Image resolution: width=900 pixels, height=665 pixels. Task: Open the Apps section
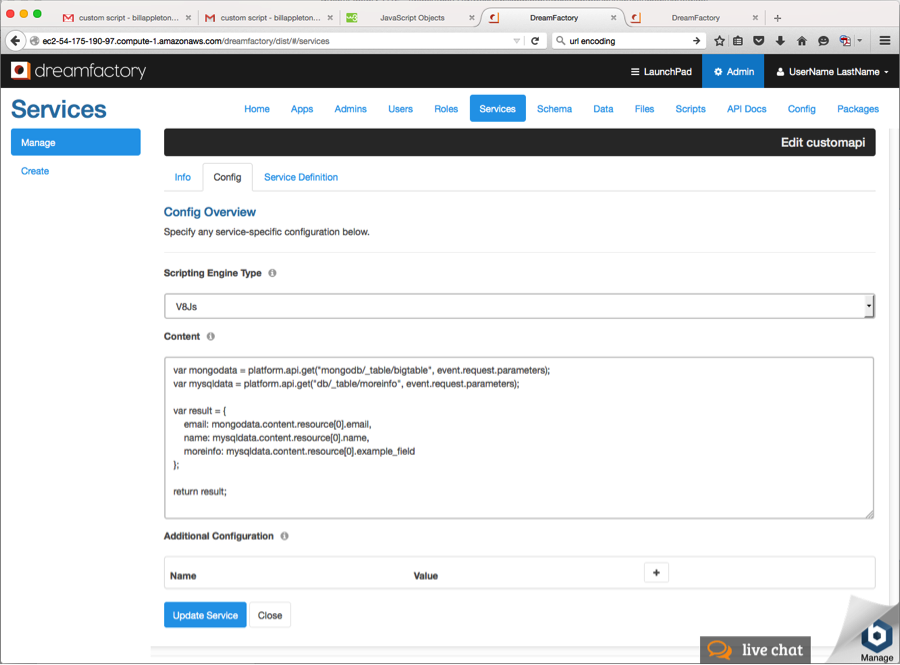tap(302, 109)
